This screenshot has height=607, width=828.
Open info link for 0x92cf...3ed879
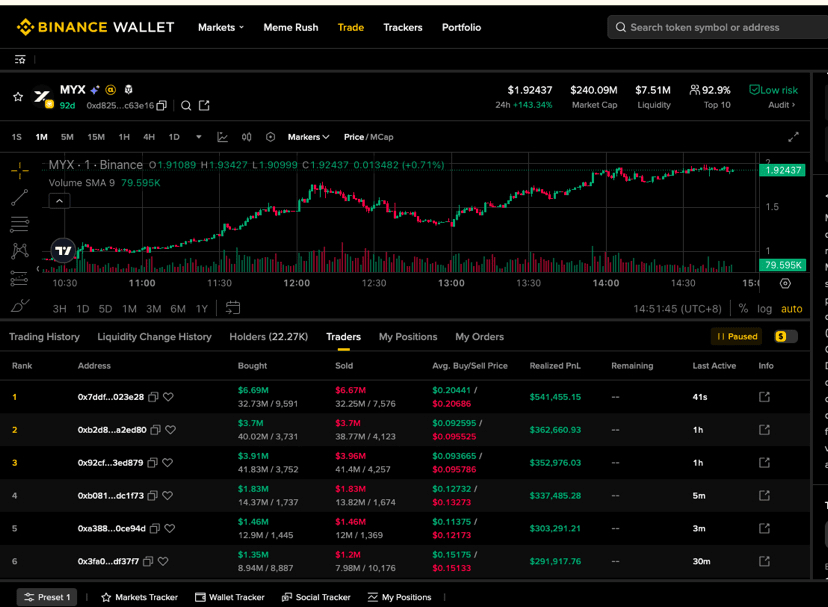click(764, 463)
